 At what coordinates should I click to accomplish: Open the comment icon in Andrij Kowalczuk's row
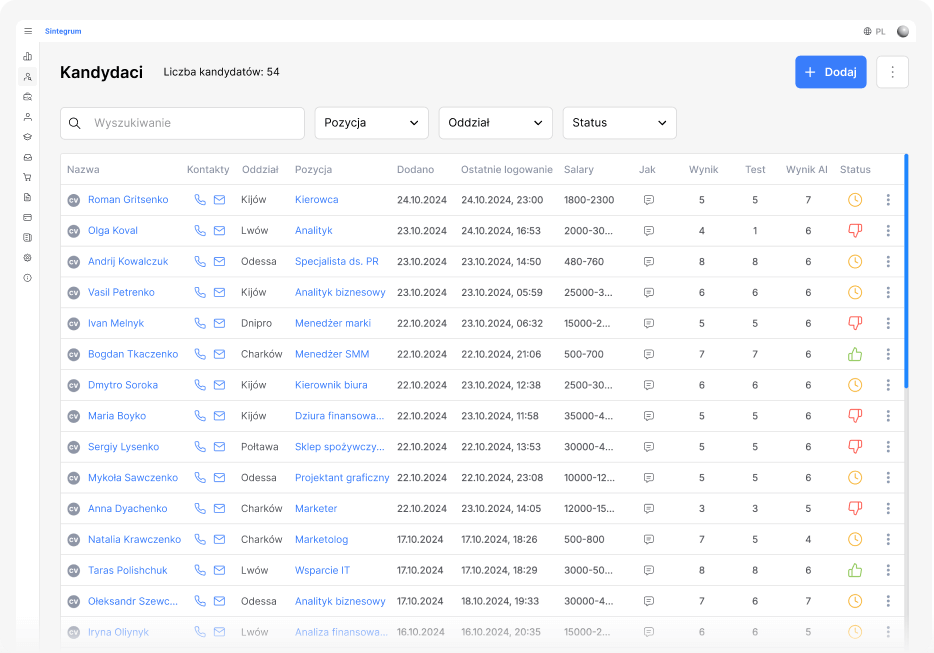tap(648, 262)
